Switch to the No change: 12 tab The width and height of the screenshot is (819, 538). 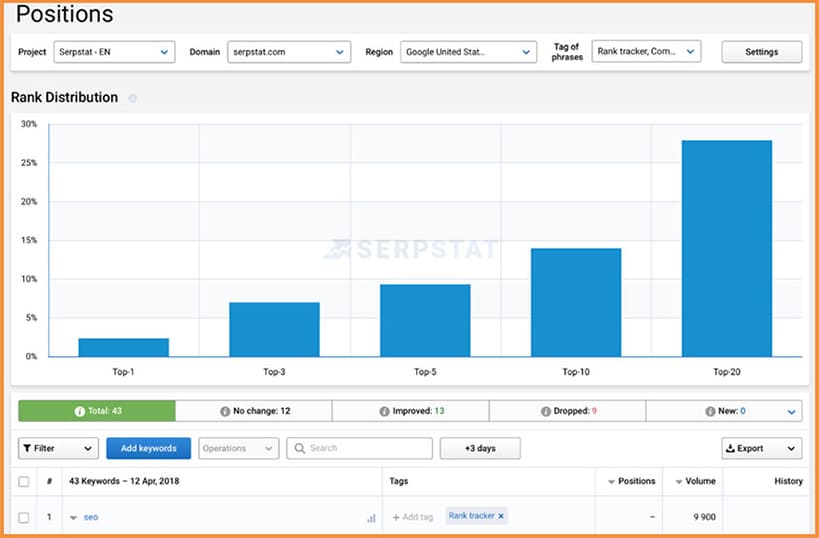pos(254,411)
